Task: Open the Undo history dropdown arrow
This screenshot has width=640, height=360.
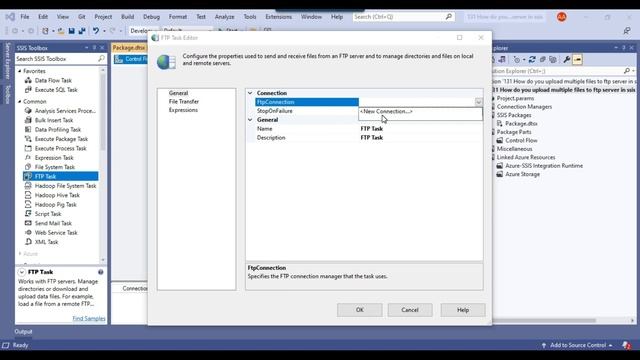Action: point(104,31)
